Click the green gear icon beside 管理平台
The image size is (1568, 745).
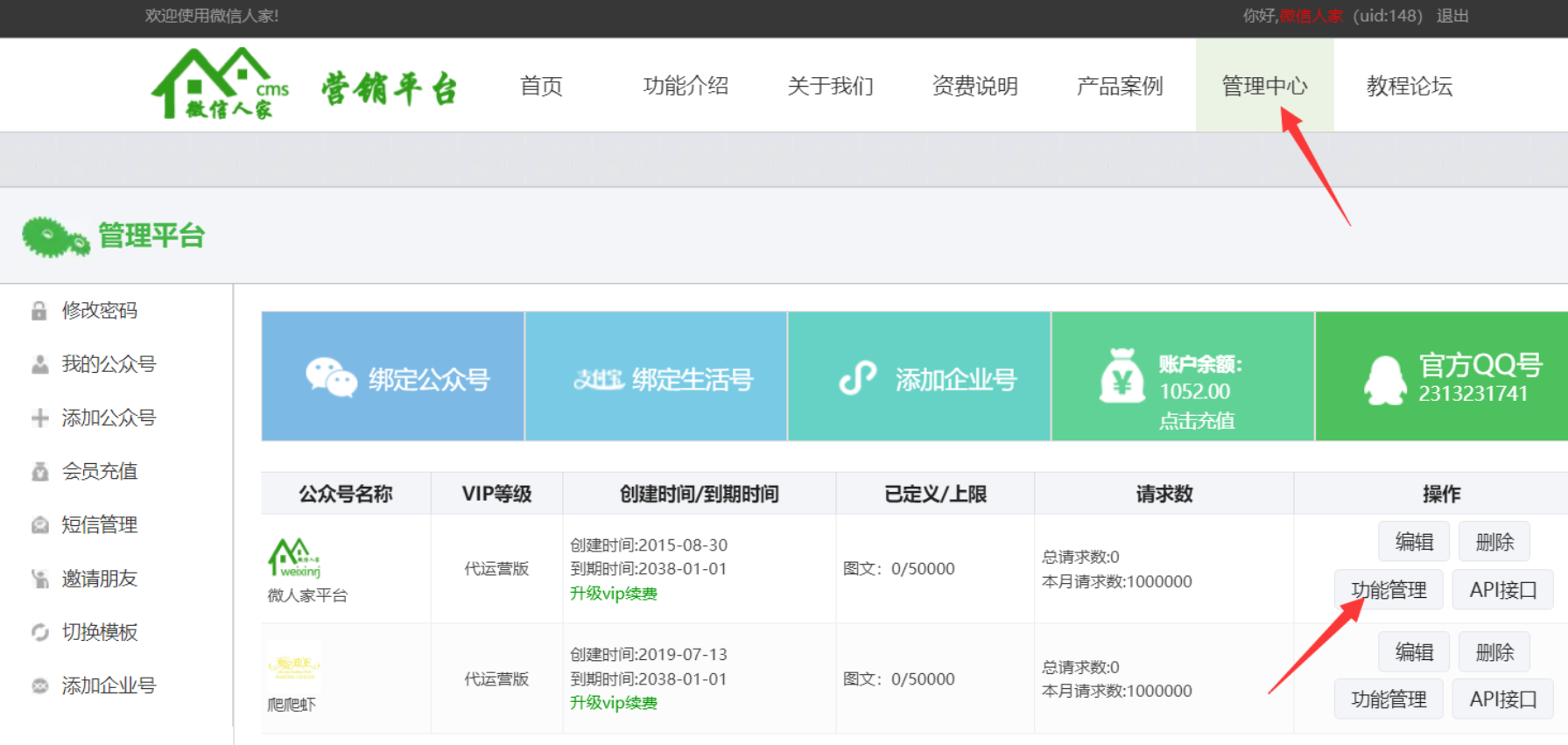click(55, 237)
